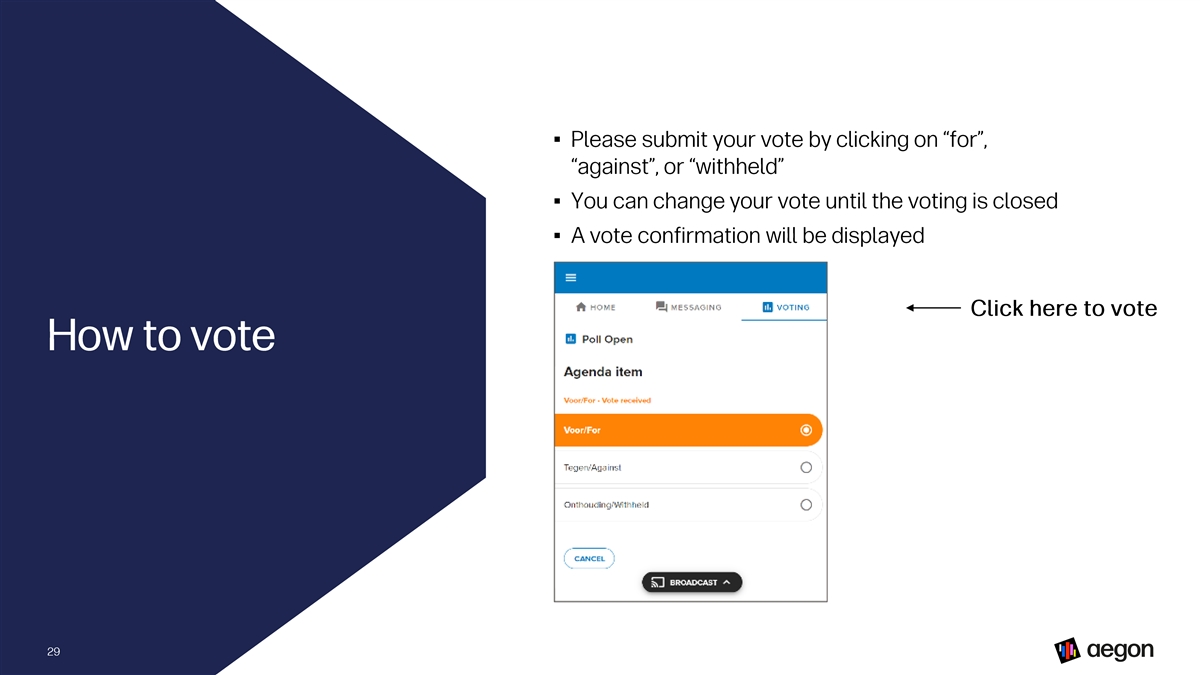The image size is (1200, 675).
Task: Click the Messaging chat bubble icon
Action: 661,307
